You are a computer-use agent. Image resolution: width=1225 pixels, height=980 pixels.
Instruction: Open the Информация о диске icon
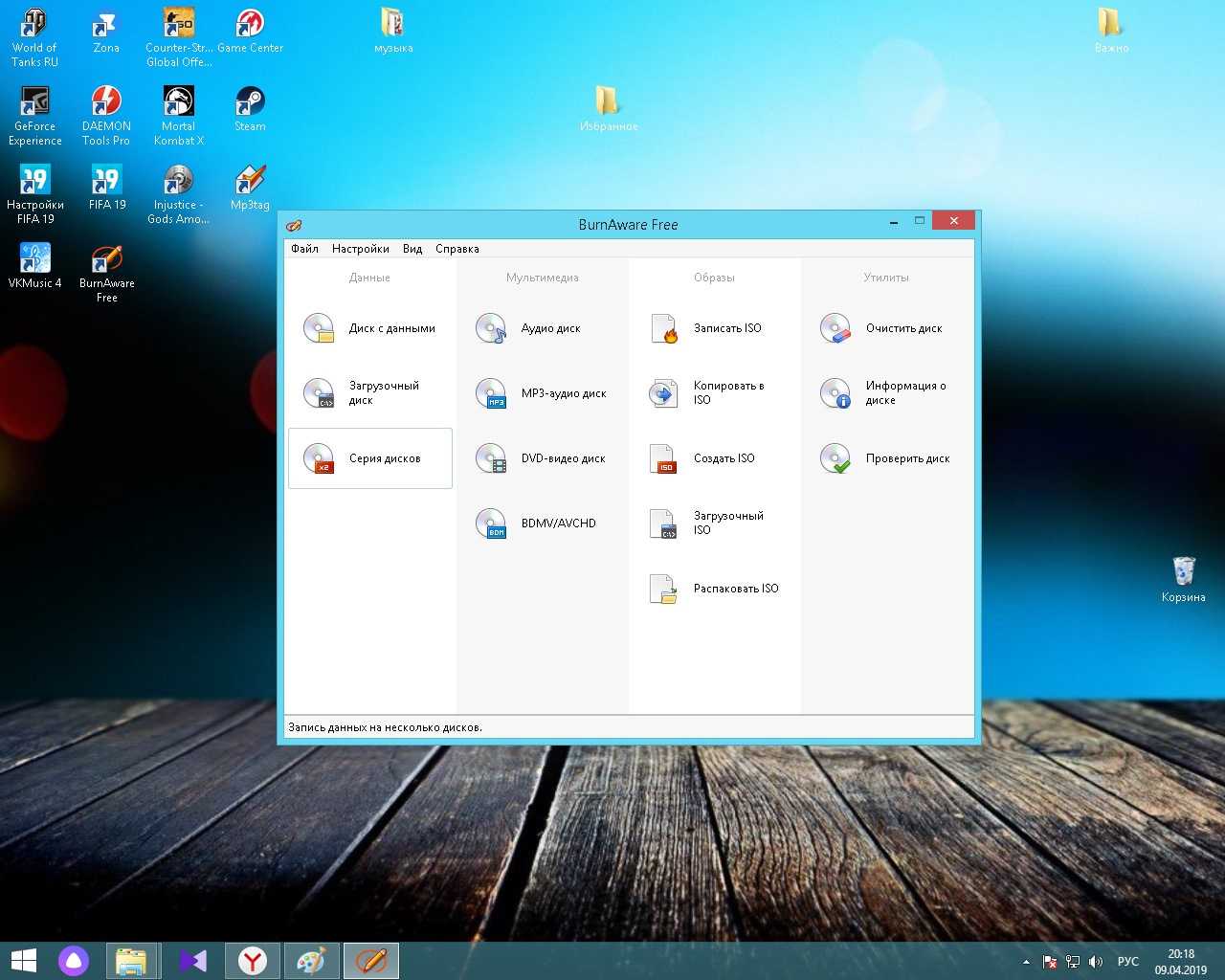pyautogui.click(x=835, y=393)
